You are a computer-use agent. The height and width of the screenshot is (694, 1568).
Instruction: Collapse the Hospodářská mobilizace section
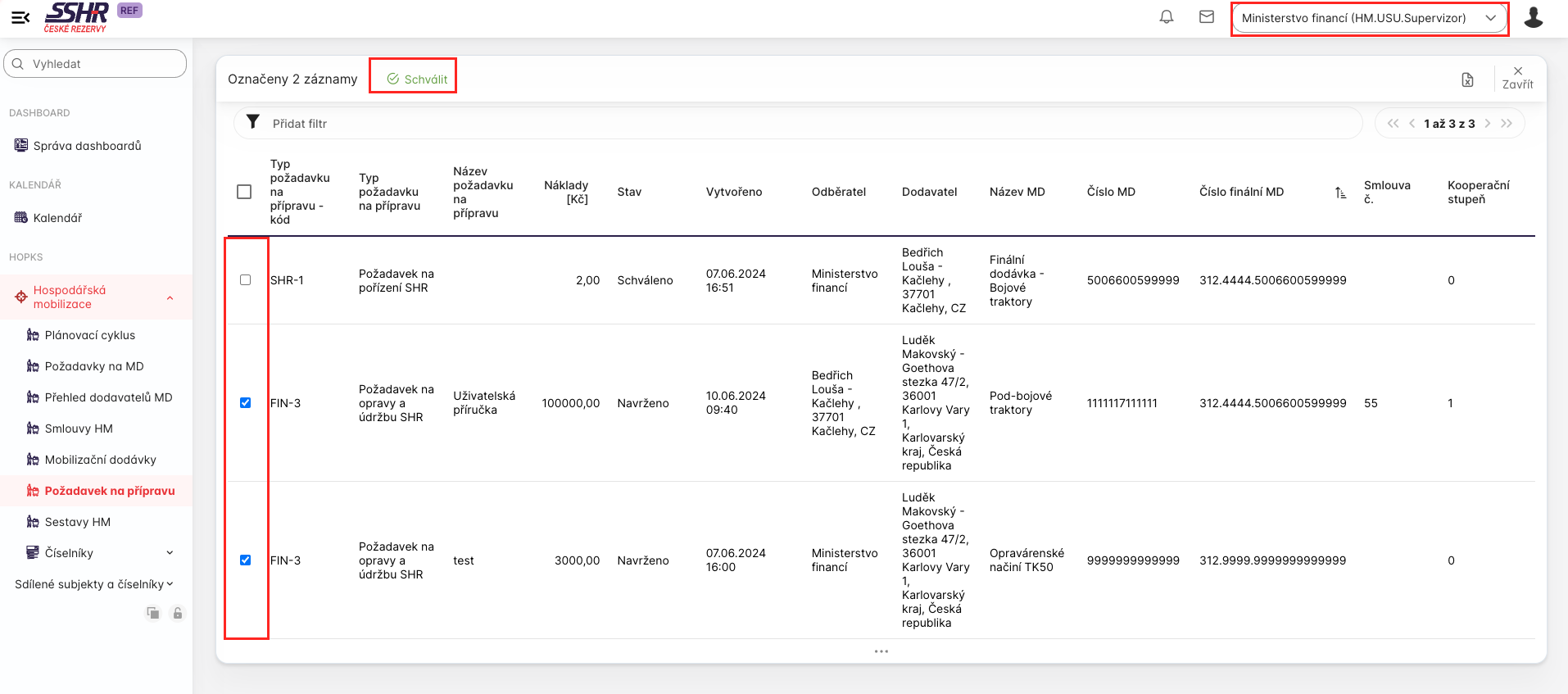(x=170, y=297)
